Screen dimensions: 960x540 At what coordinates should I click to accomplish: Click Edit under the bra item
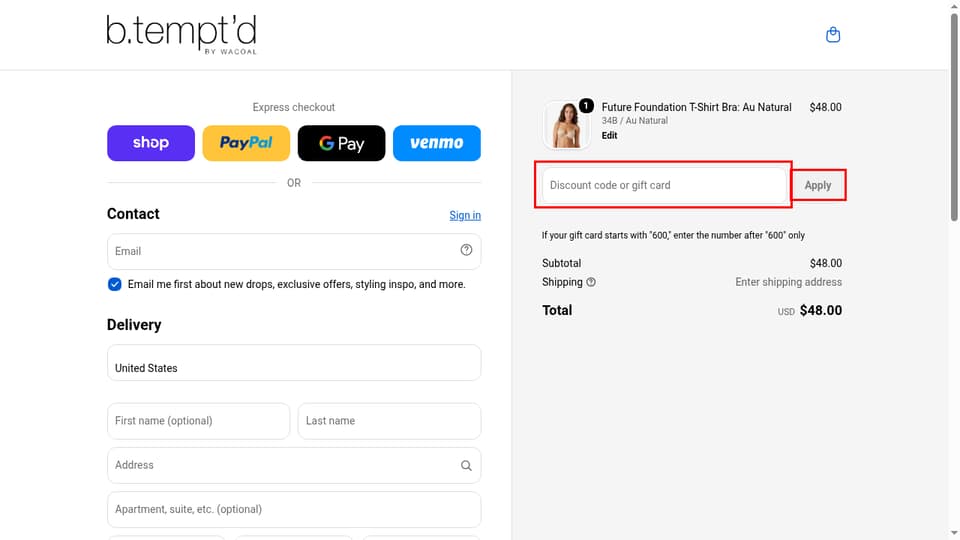coord(609,135)
